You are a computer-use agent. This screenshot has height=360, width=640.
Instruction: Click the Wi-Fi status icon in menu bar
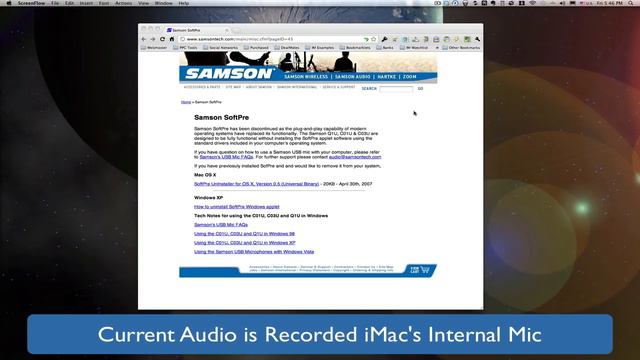[533, 3]
